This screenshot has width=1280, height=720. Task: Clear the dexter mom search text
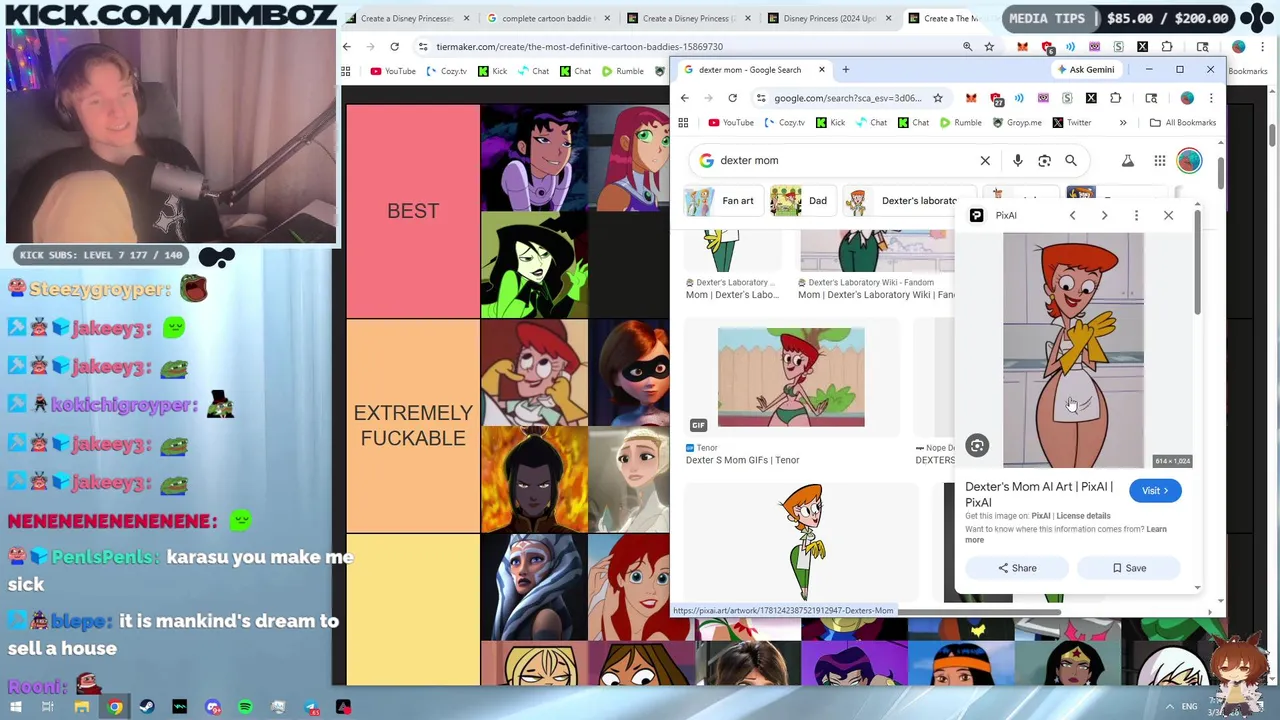pos(985,160)
